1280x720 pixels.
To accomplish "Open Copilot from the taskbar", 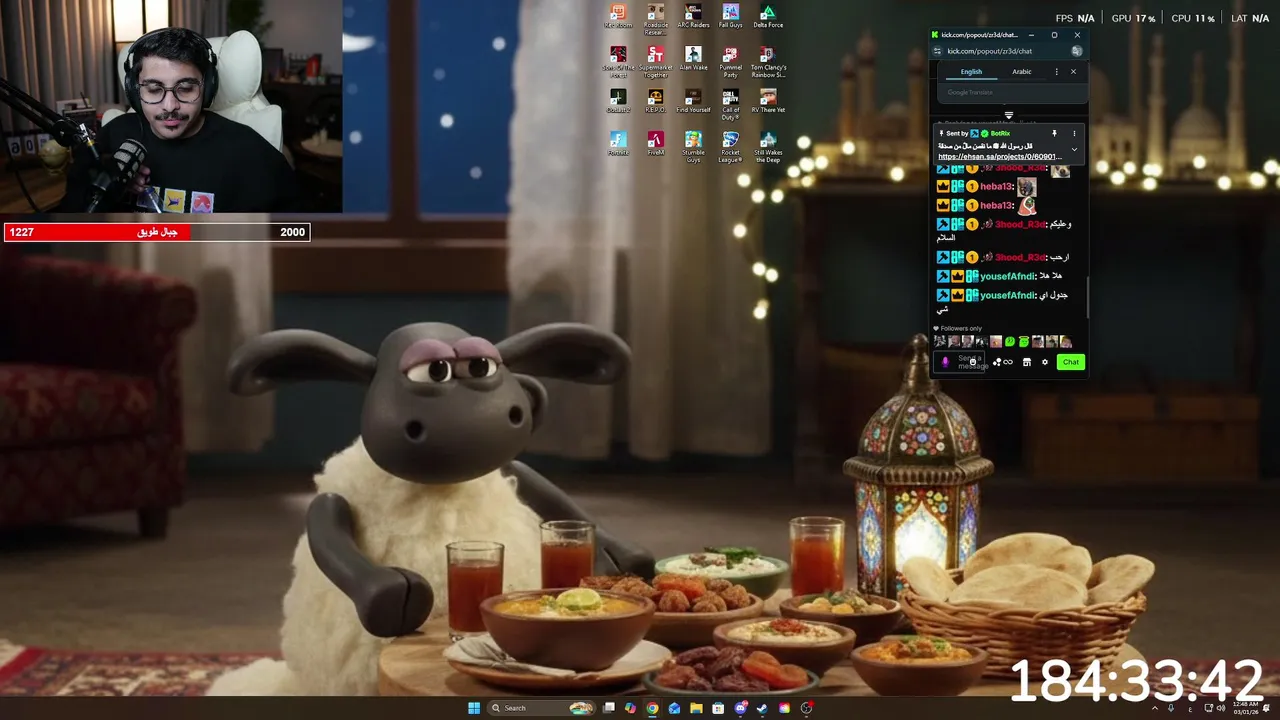I will 630,708.
